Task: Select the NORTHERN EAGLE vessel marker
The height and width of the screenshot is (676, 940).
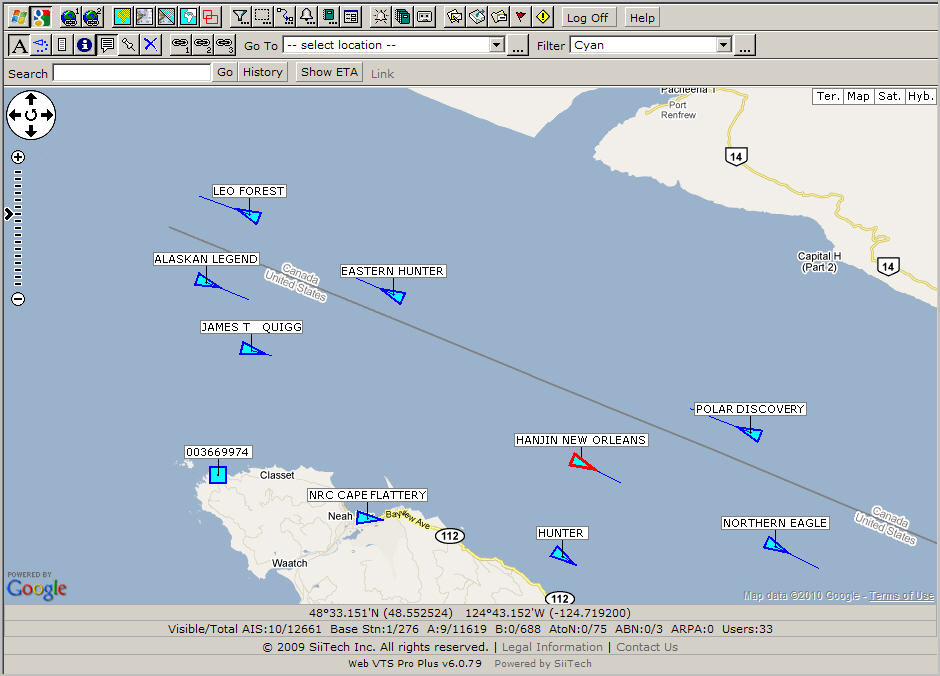Action: (x=773, y=545)
